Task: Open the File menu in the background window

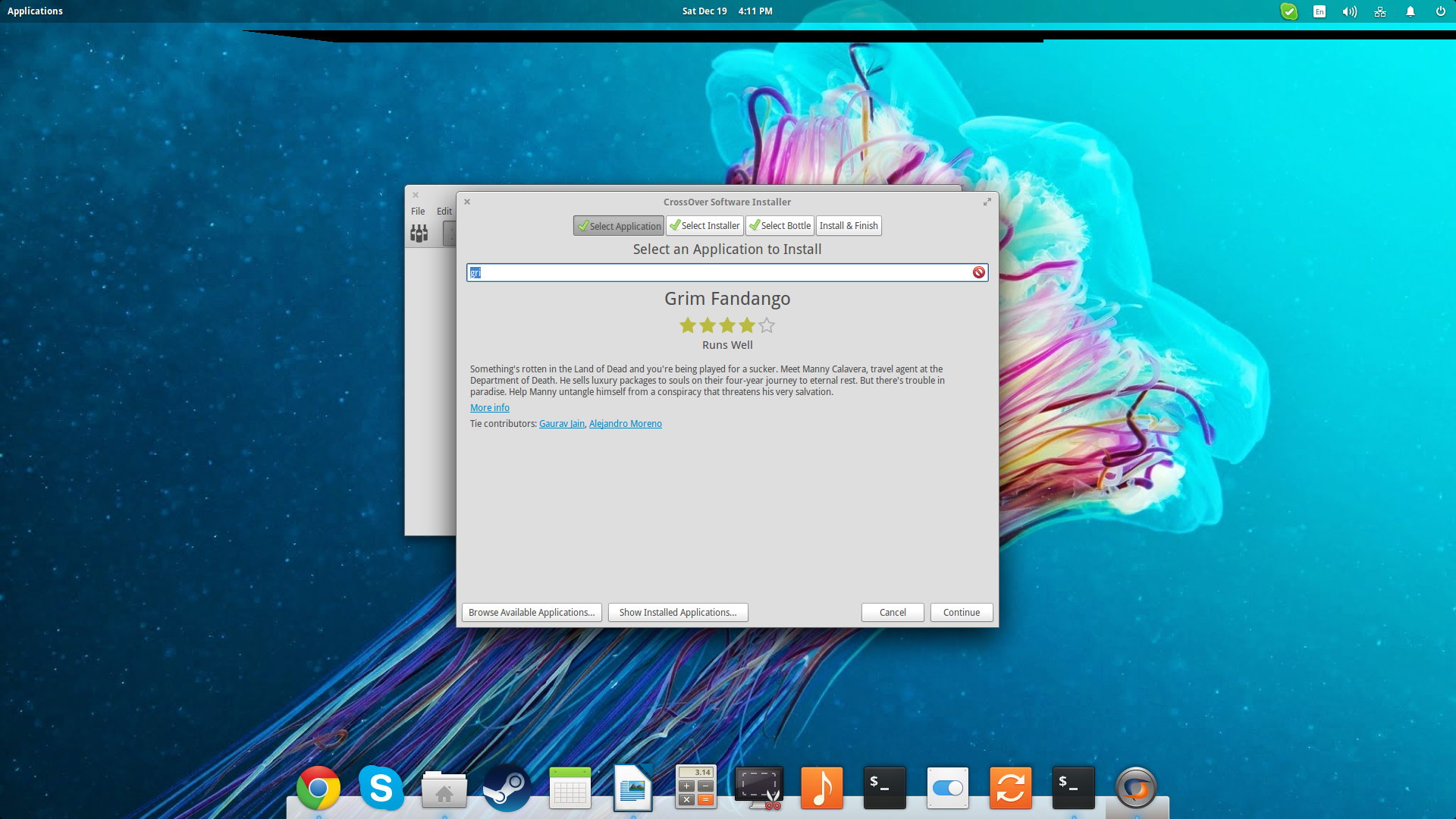Action: click(x=418, y=212)
